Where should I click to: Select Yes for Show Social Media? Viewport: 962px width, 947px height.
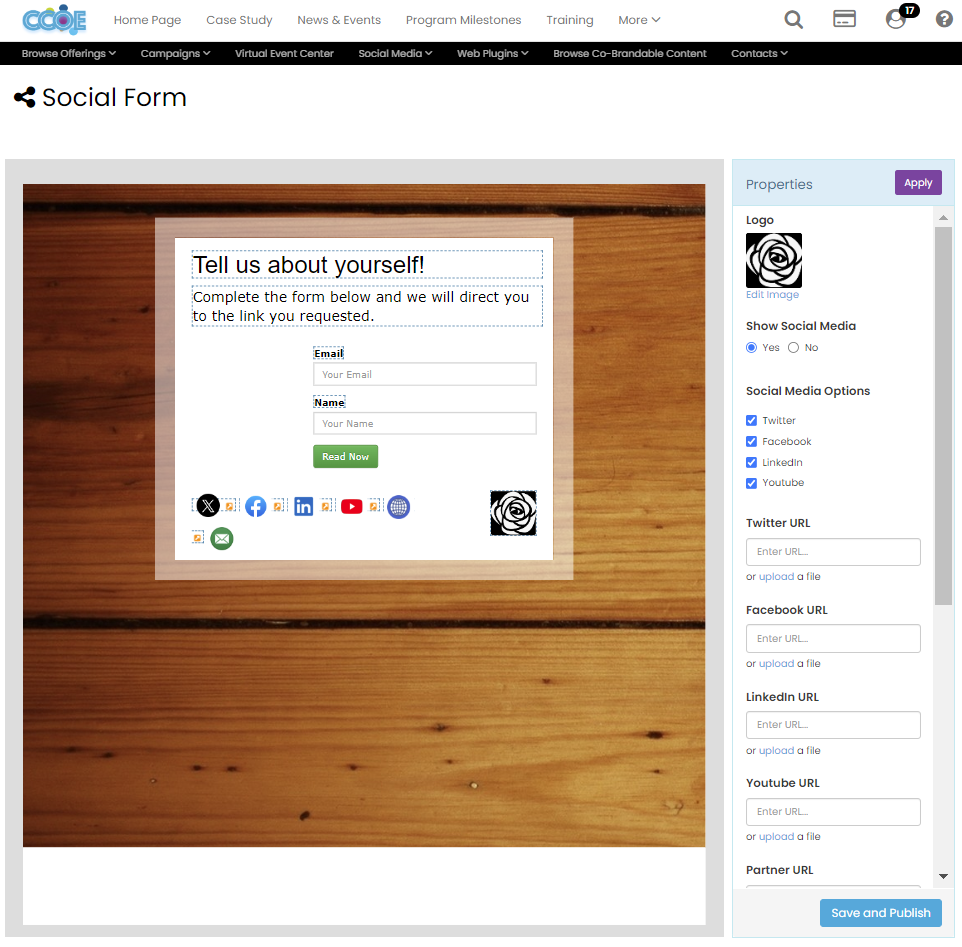752,348
